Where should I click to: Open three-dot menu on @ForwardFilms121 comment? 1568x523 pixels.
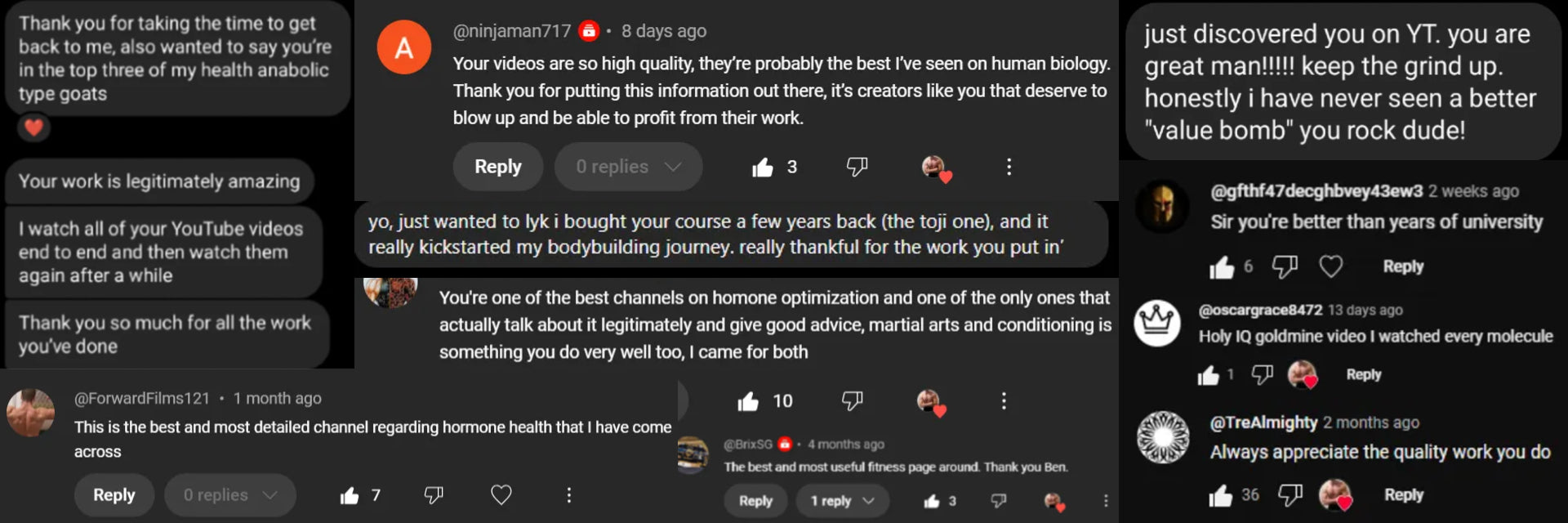pos(569,495)
